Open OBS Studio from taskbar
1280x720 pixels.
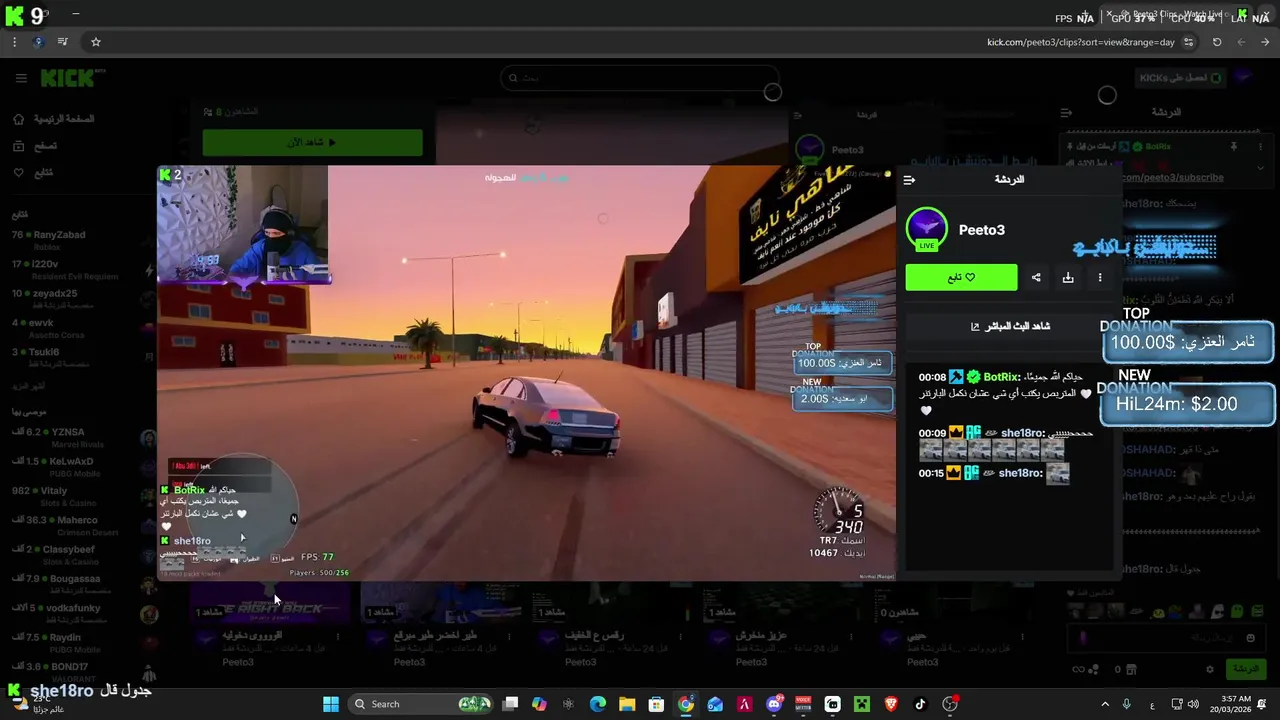point(950,704)
